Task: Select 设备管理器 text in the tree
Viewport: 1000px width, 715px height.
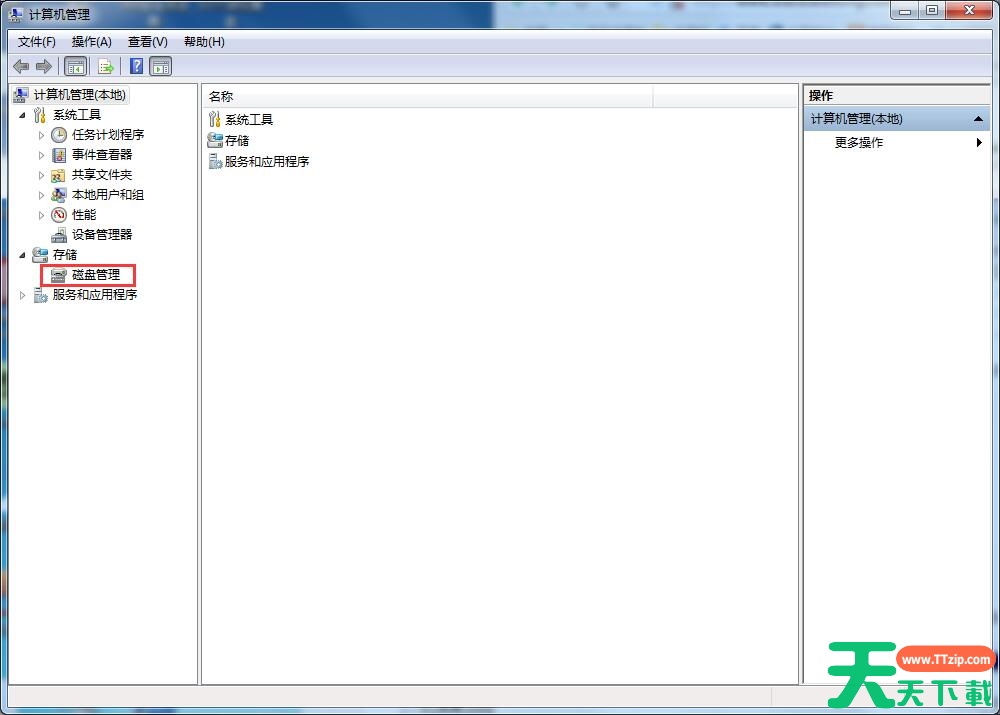Action: click(101, 235)
